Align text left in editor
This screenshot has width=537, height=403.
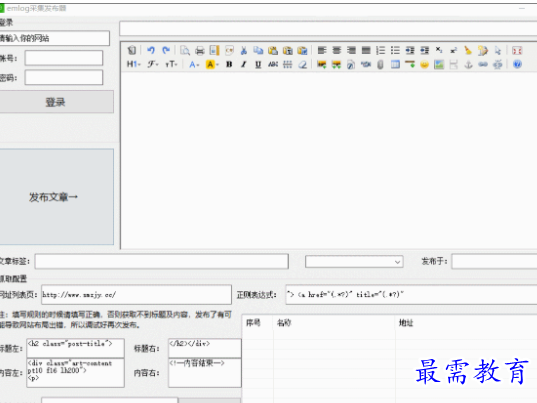click(x=322, y=50)
